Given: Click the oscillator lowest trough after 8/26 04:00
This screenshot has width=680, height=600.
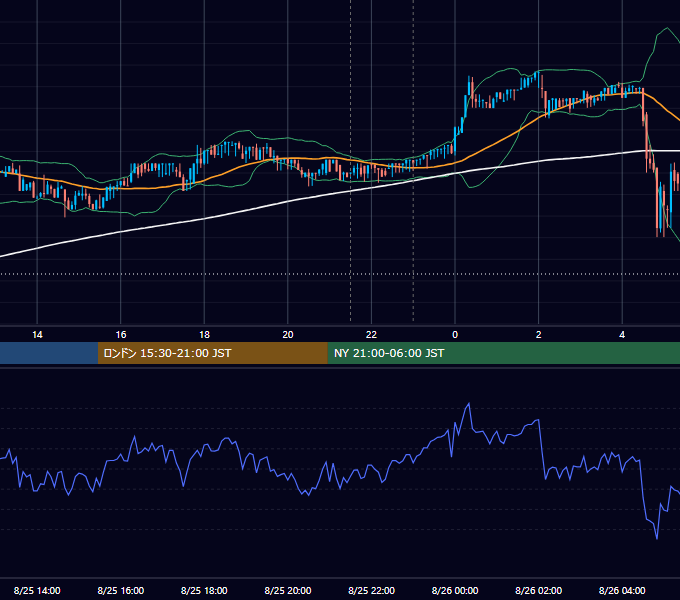Looking at the screenshot, I should click(x=657, y=538).
